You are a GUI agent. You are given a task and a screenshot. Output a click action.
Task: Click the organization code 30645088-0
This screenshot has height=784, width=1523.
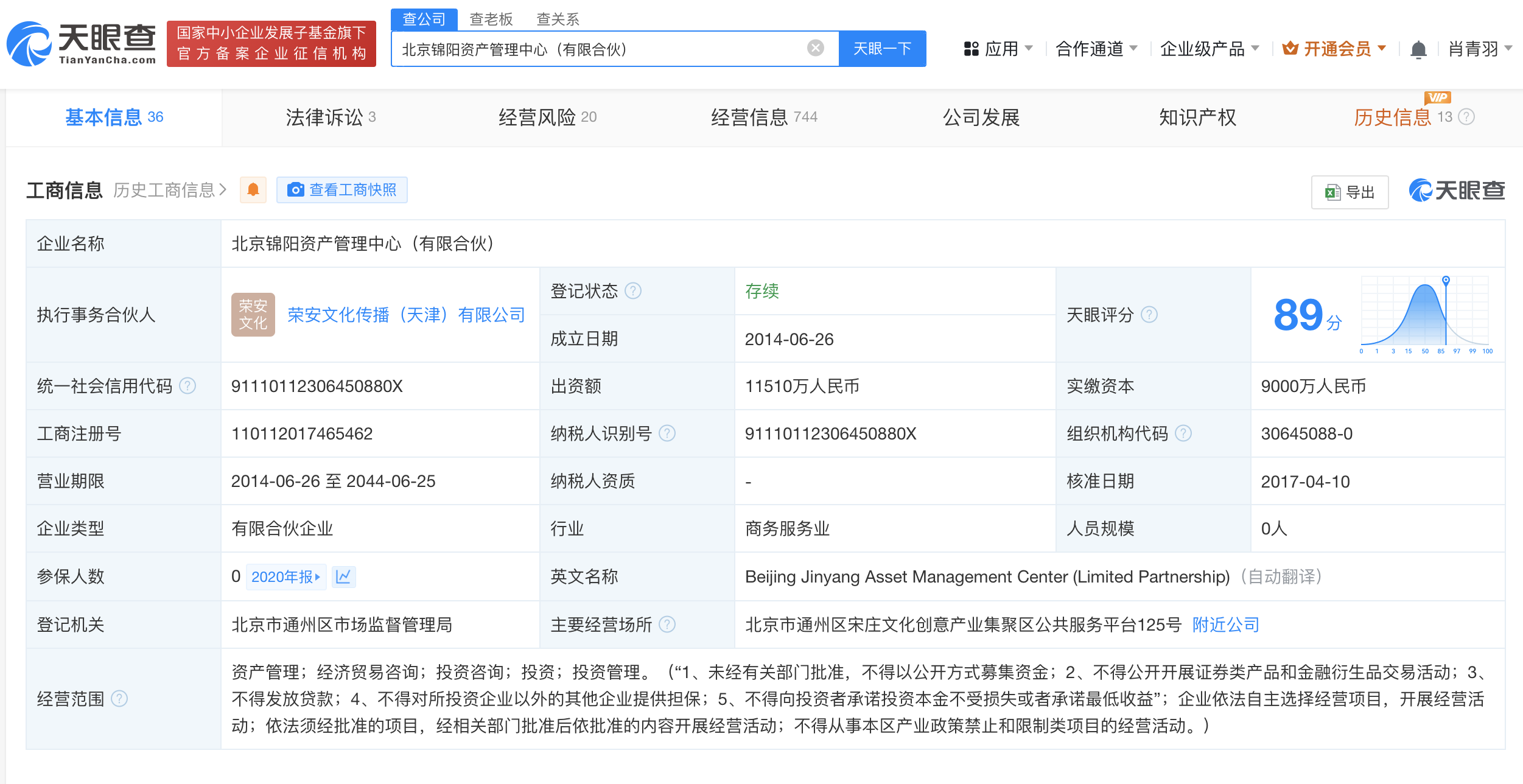pos(1306,433)
